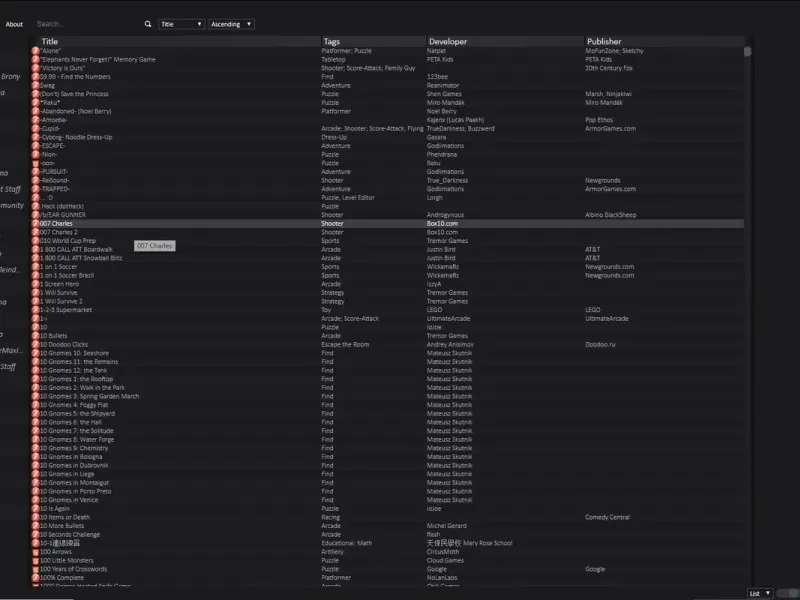Screen dimensions: 800x600
Task: Click the HTML5 icon beside -ooo-
Action: click(x=36, y=163)
